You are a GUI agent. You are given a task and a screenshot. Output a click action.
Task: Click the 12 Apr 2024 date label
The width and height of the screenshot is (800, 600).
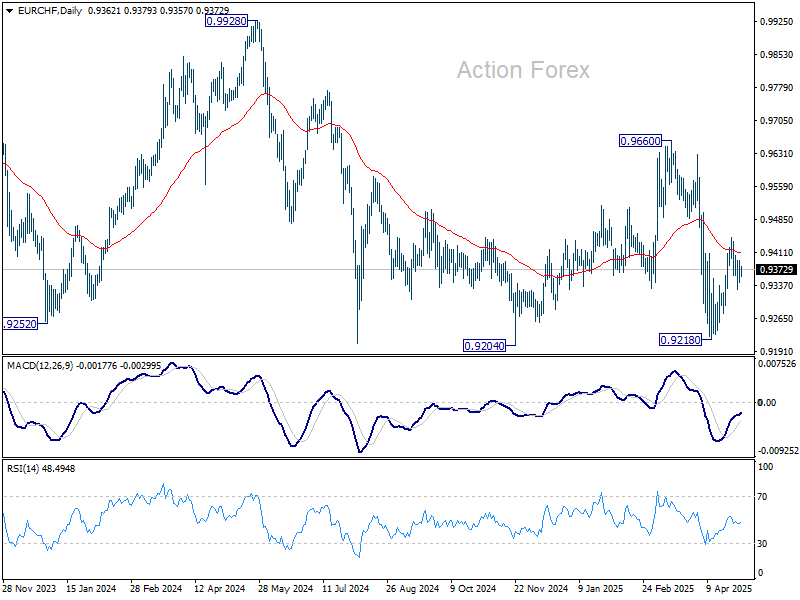(219, 589)
